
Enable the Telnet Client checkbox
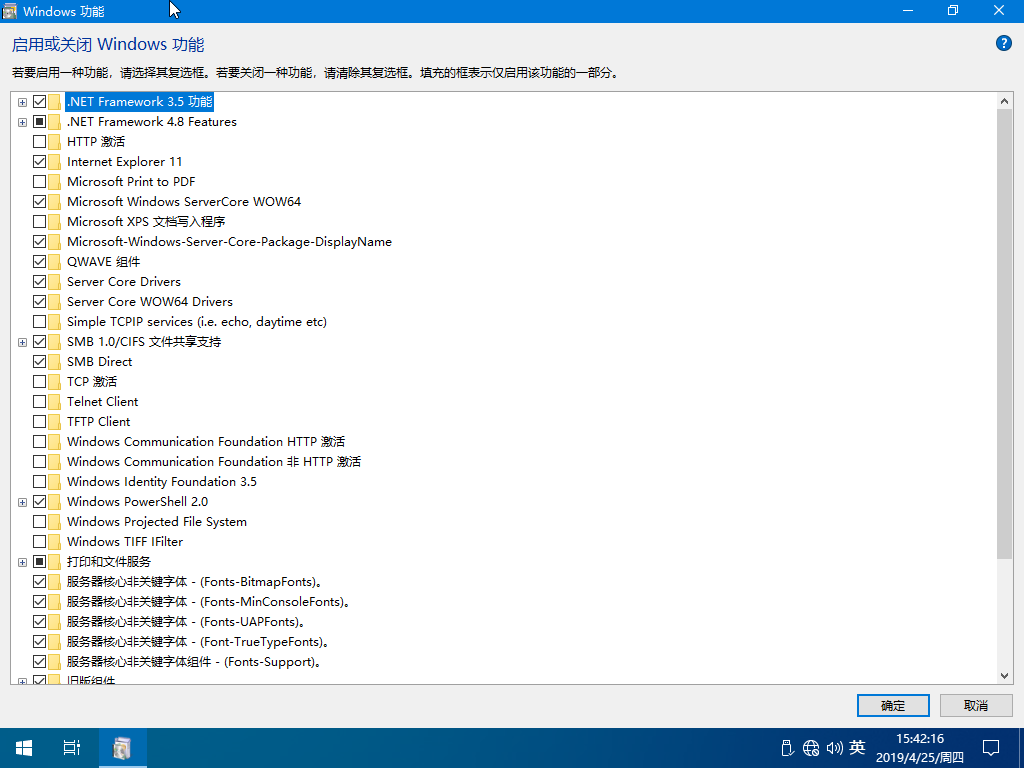tap(39, 402)
